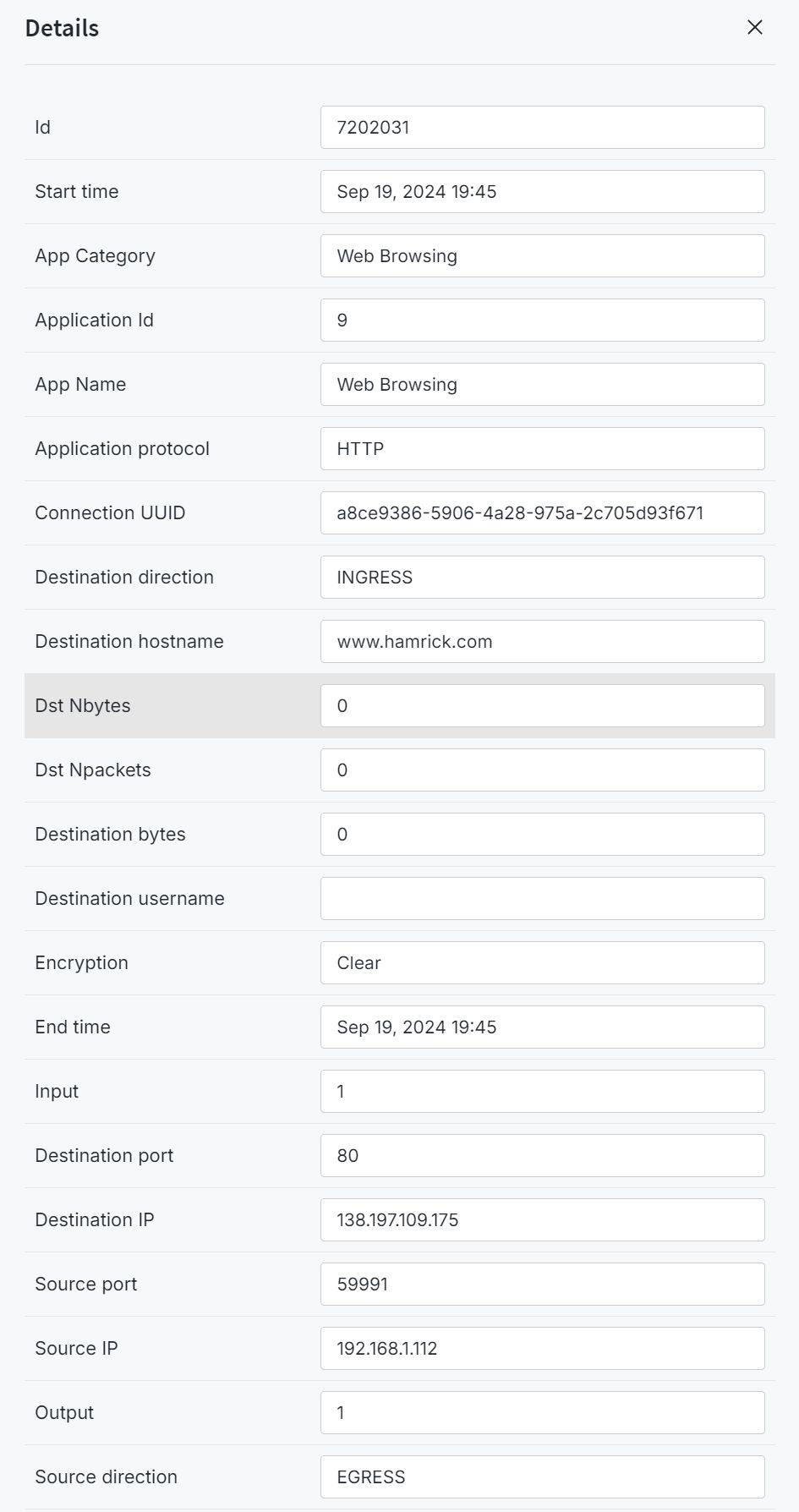
Task: Click the Application protocol HTTP field
Action: pos(543,448)
